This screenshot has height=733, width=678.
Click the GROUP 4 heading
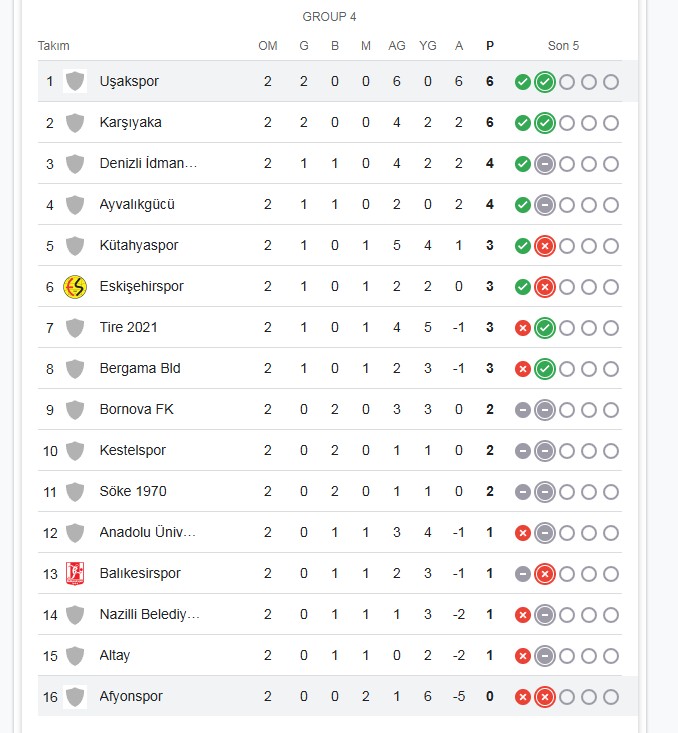click(329, 17)
